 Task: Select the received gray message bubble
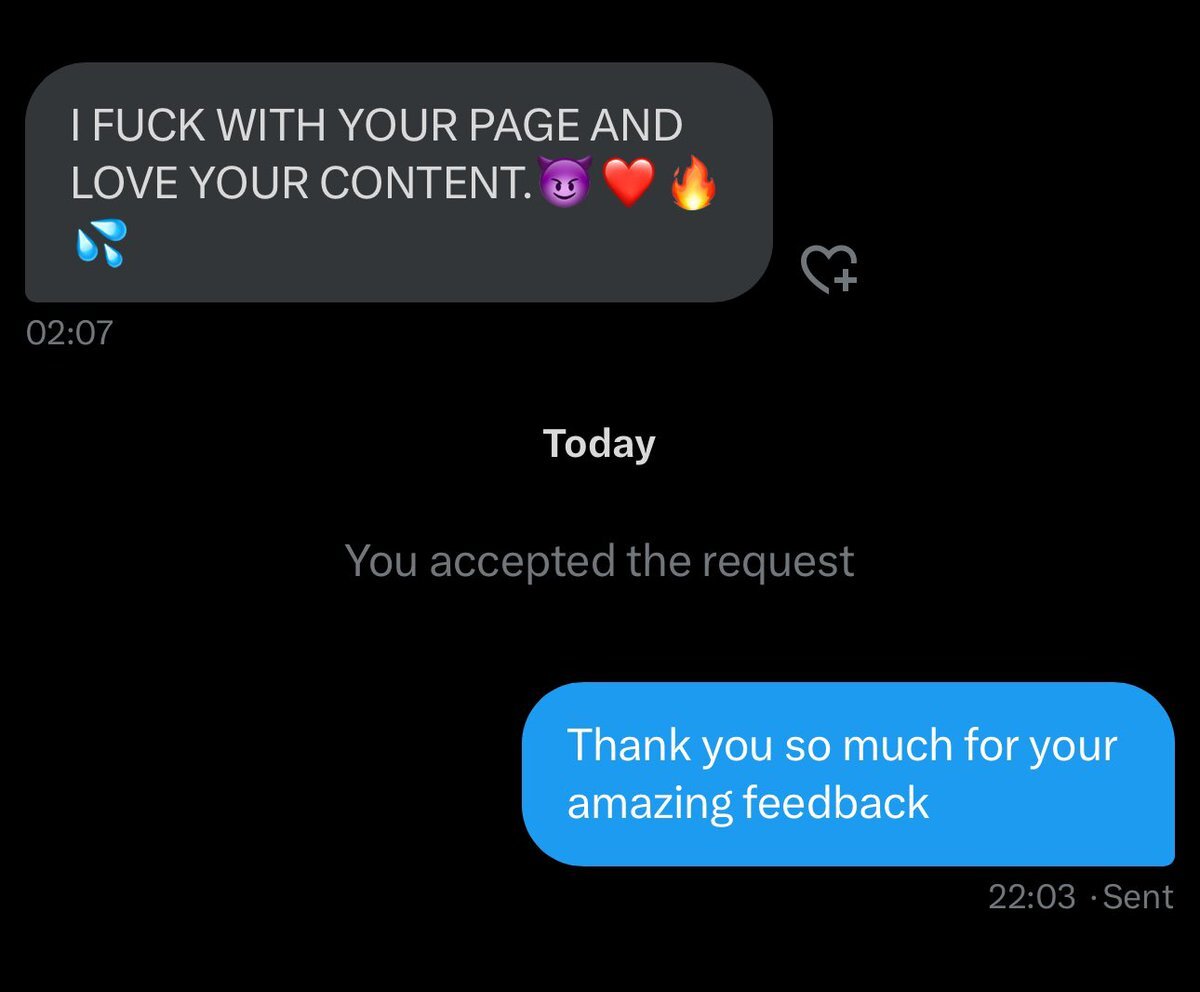(x=399, y=182)
